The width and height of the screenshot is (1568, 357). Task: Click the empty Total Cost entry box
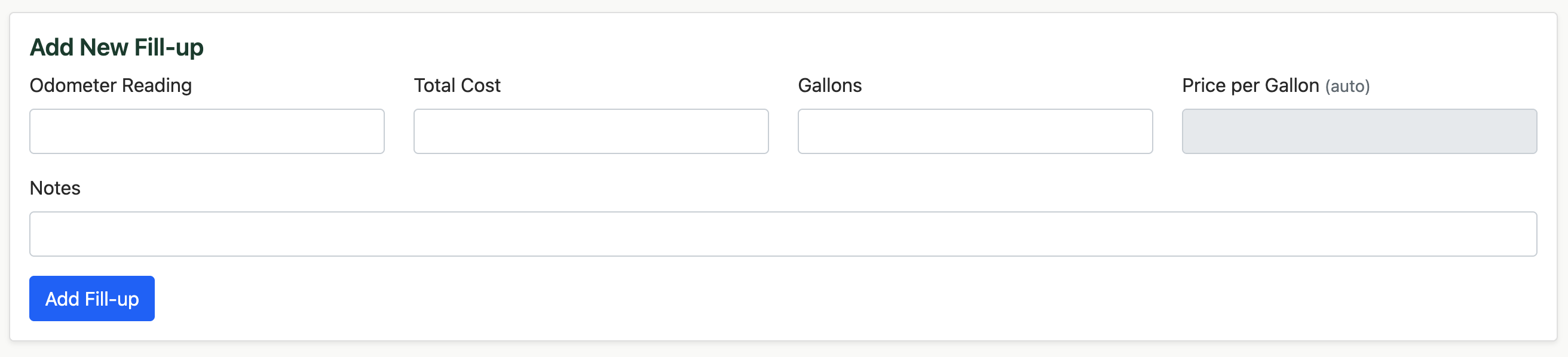click(590, 131)
